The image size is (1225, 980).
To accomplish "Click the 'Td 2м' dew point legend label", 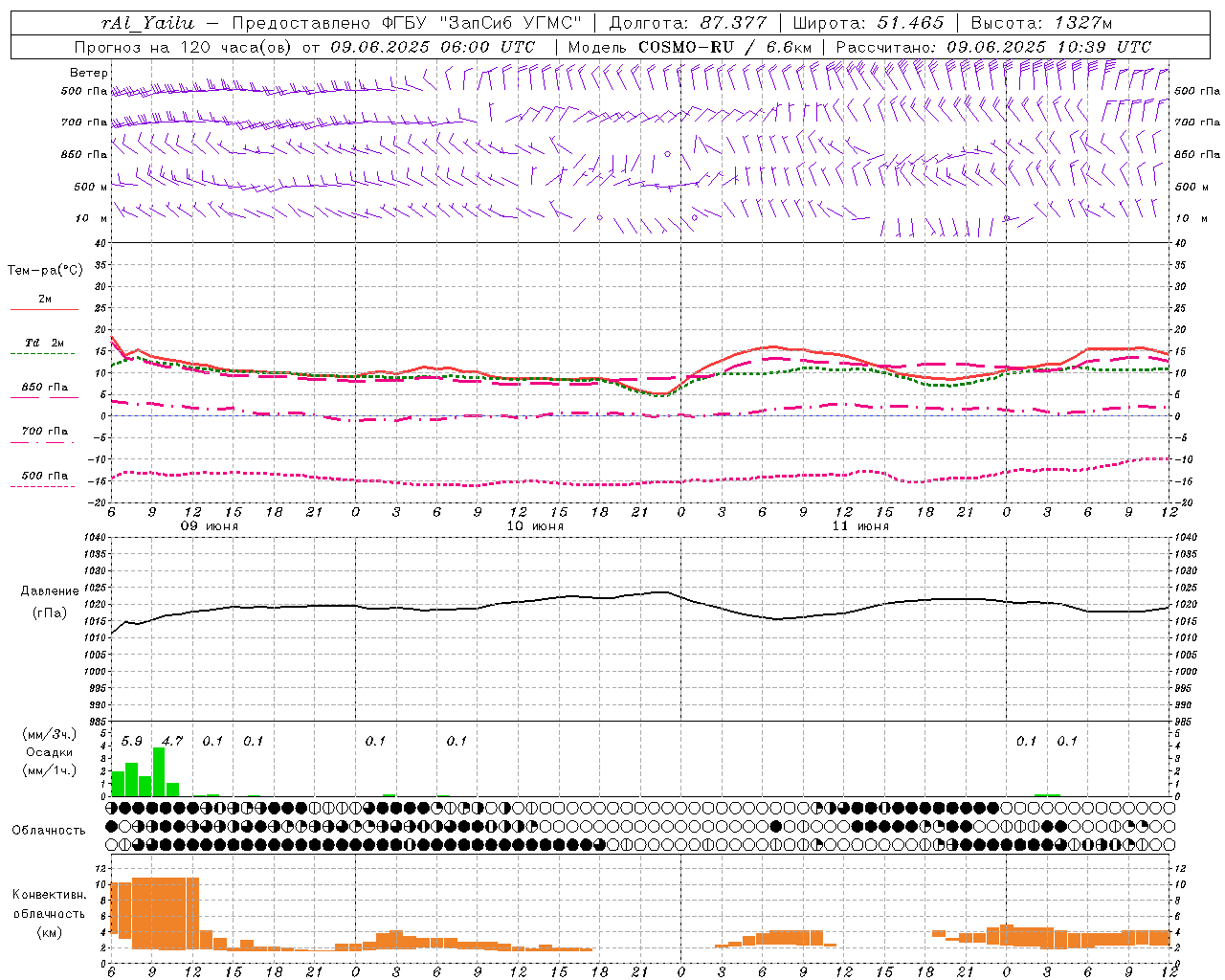I will 45,343.
